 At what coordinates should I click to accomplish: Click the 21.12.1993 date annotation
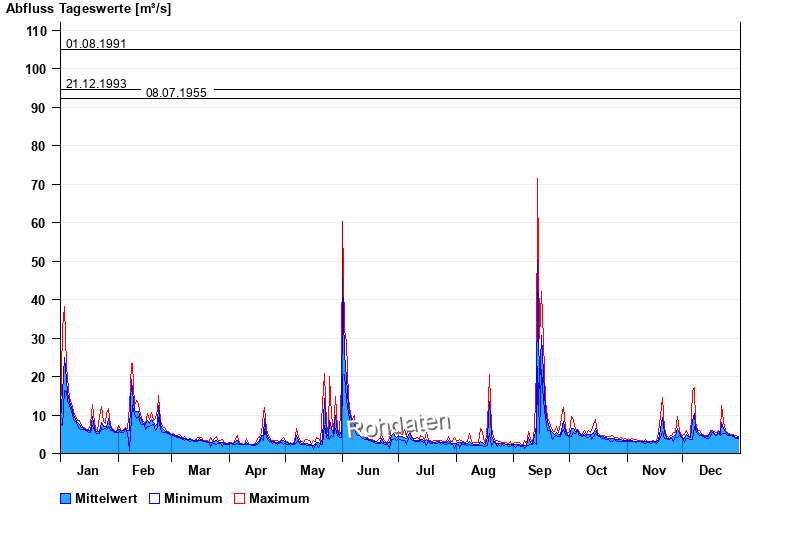(x=96, y=84)
